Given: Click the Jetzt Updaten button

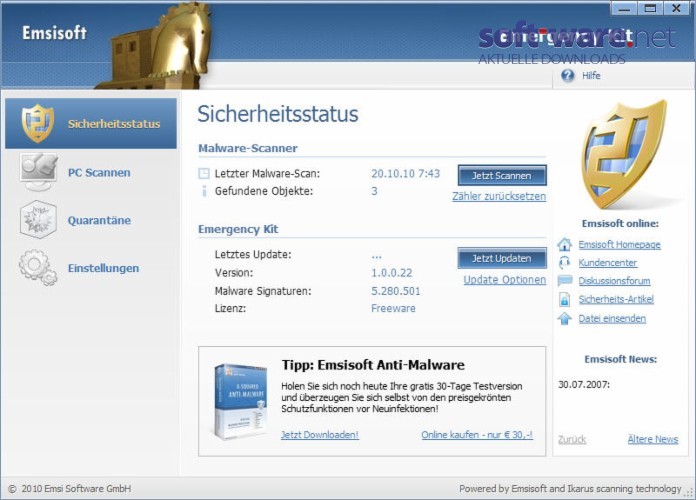Looking at the screenshot, I should 502,258.
